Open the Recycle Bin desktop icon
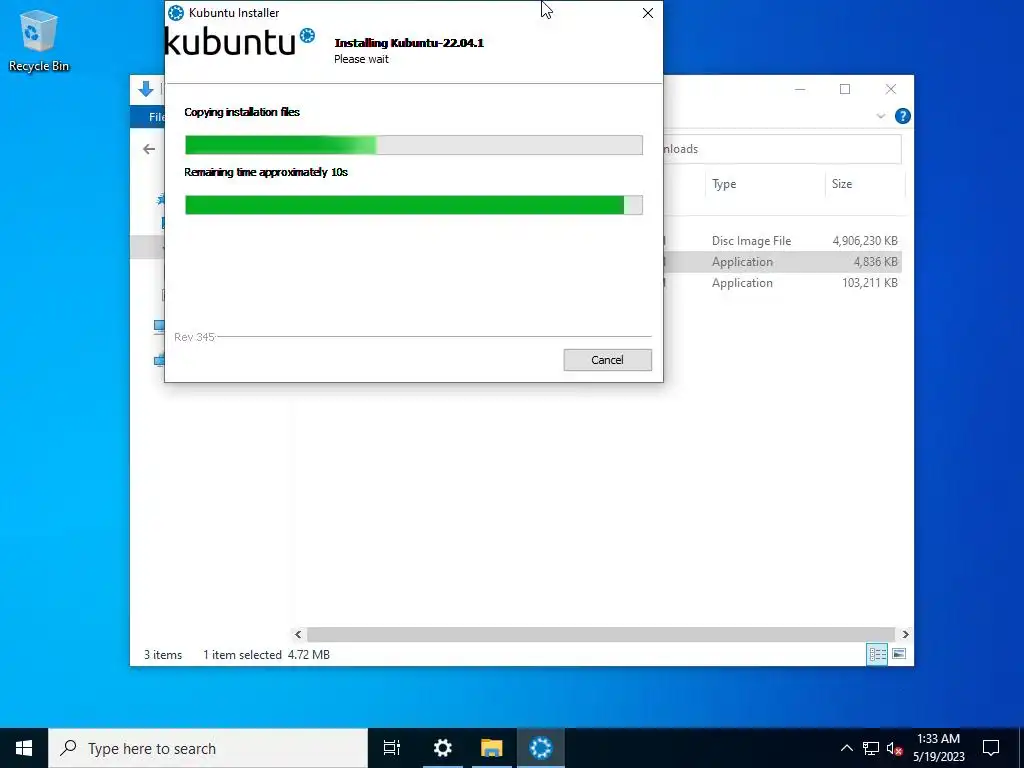Viewport: 1024px width, 768px height. (39, 40)
